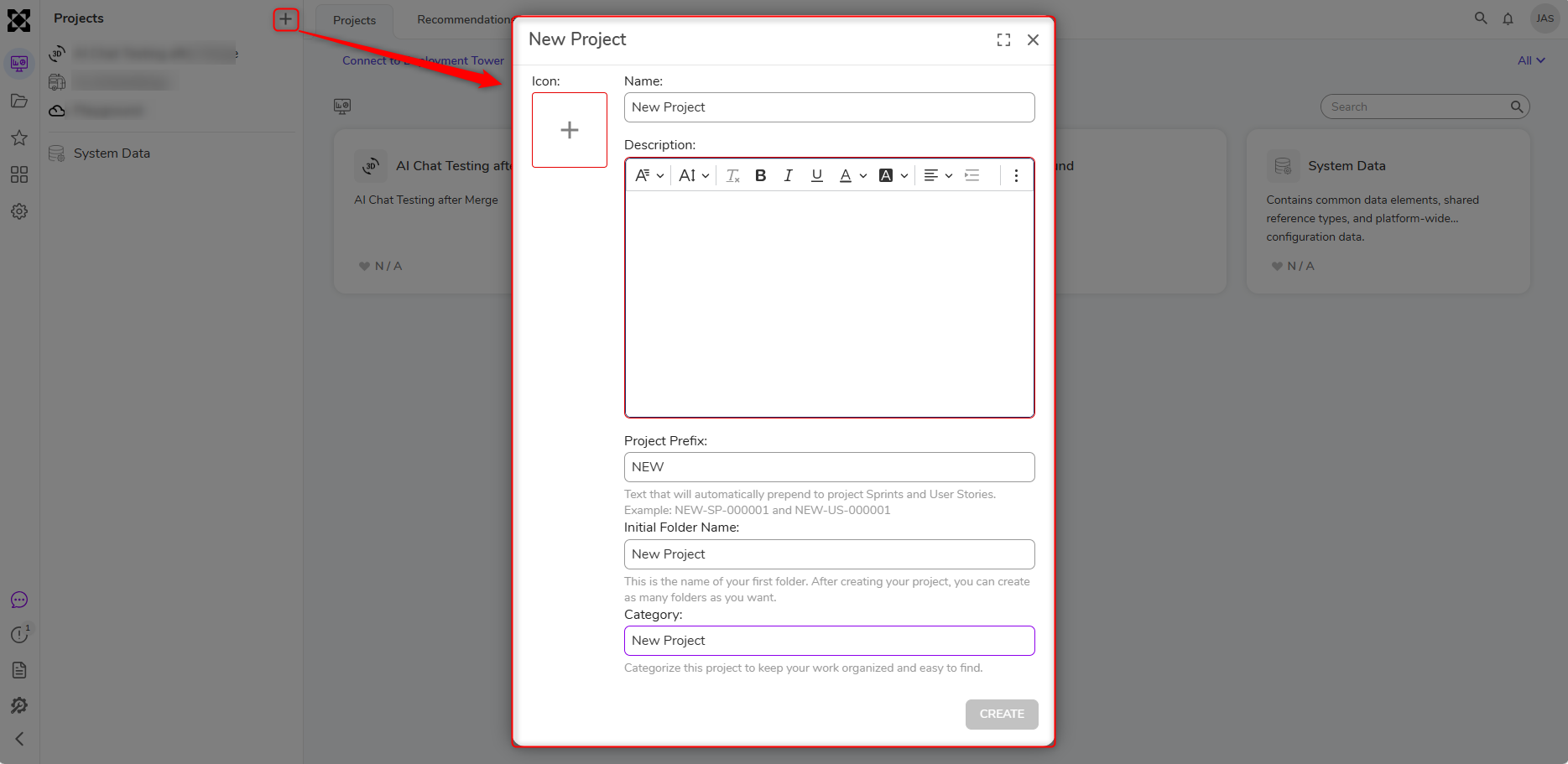1568x764 pixels.
Task: Toggle underline formatting
Action: point(816,175)
